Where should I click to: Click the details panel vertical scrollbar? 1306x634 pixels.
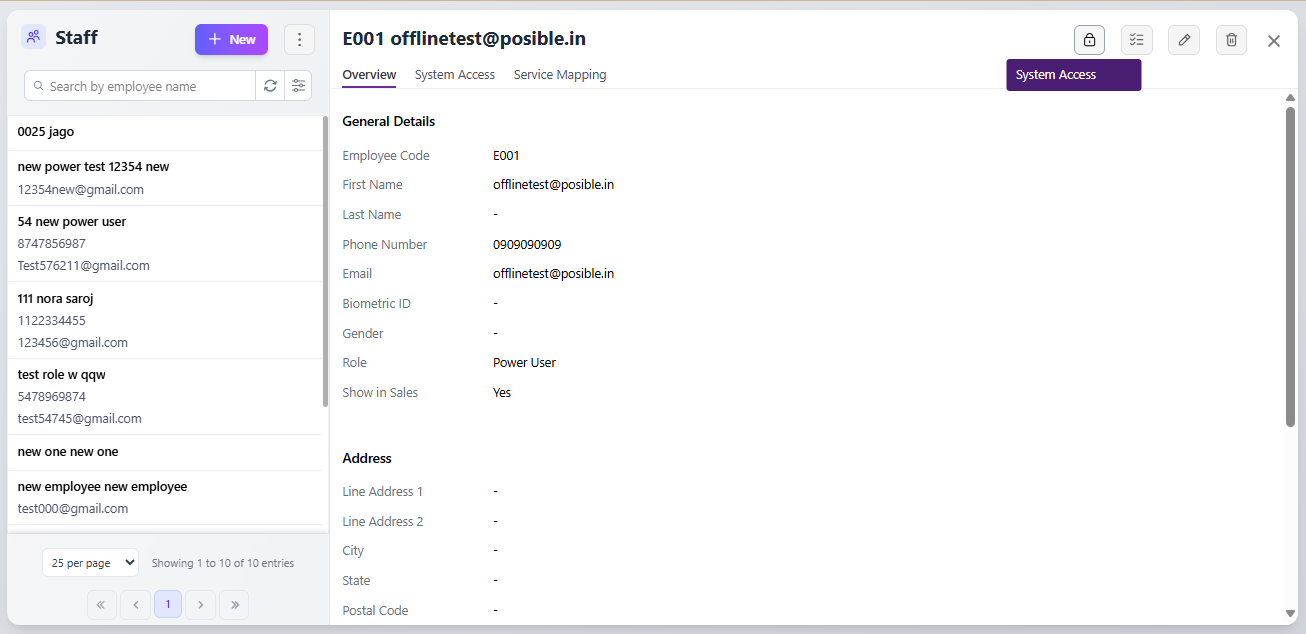pos(1290,265)
